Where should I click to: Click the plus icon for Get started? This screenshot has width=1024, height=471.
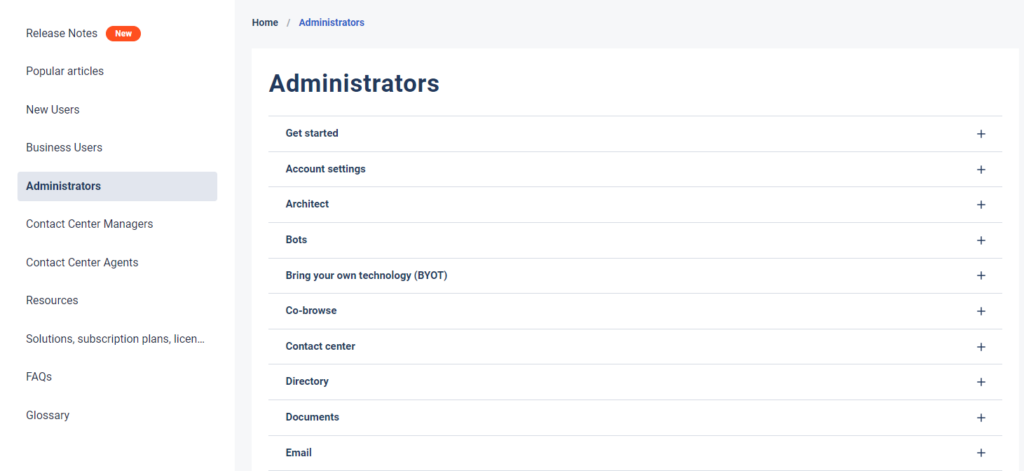tap(980, 134)
